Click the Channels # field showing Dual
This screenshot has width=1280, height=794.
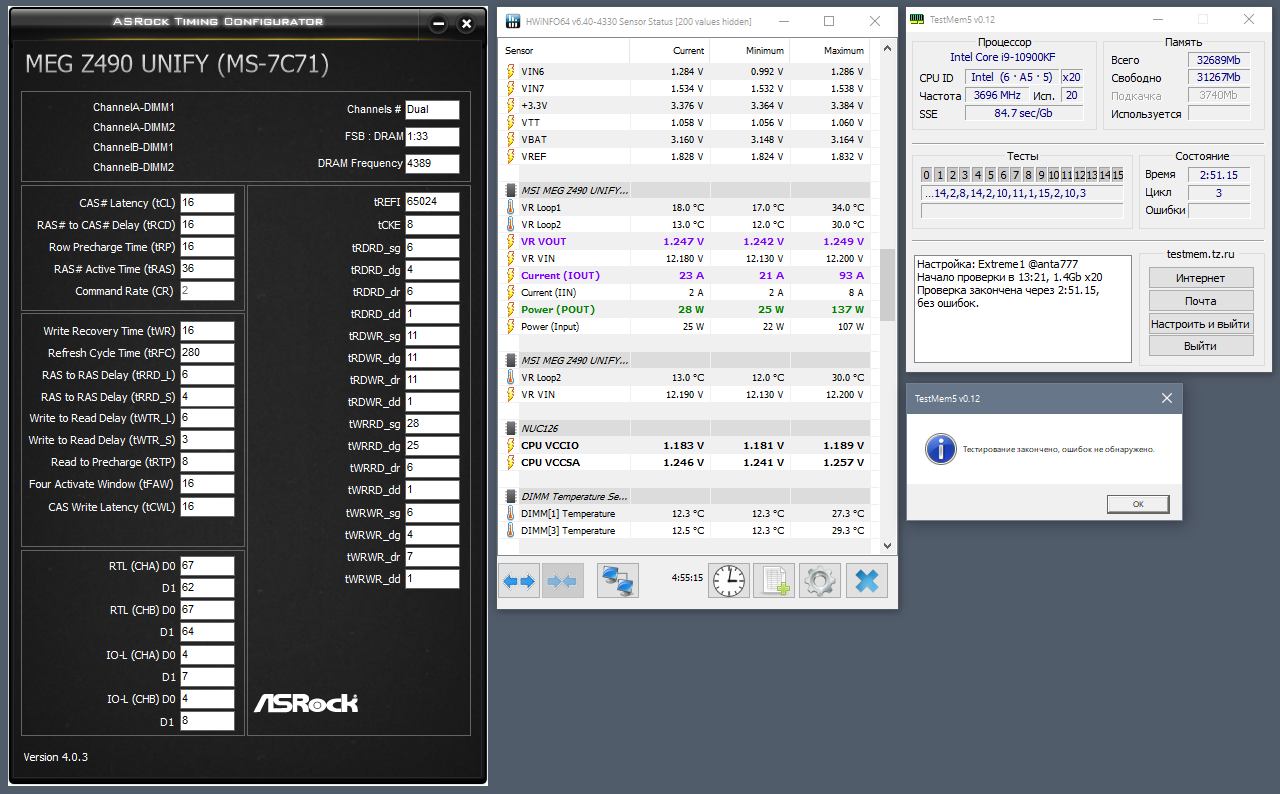(432, 110)
